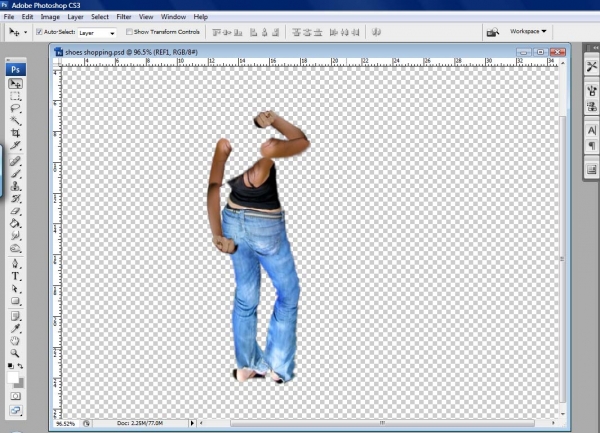
Task: Select the Rectangle shape tool
Action: [15, 301]
